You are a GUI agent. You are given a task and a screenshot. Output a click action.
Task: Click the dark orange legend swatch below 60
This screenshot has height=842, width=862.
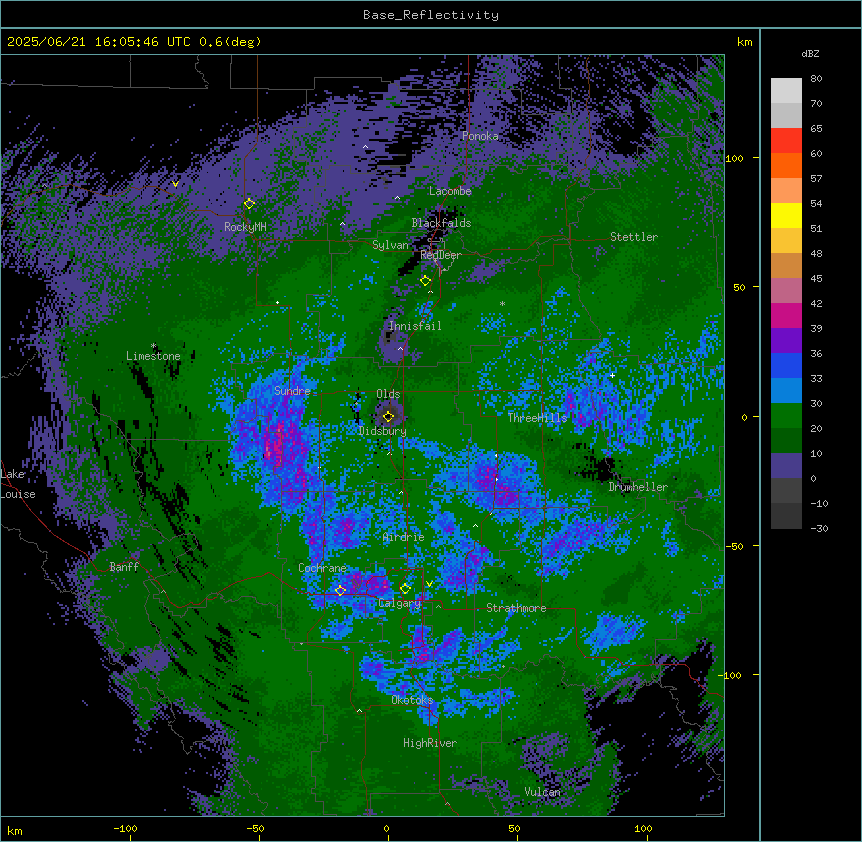tap(786, 165)
